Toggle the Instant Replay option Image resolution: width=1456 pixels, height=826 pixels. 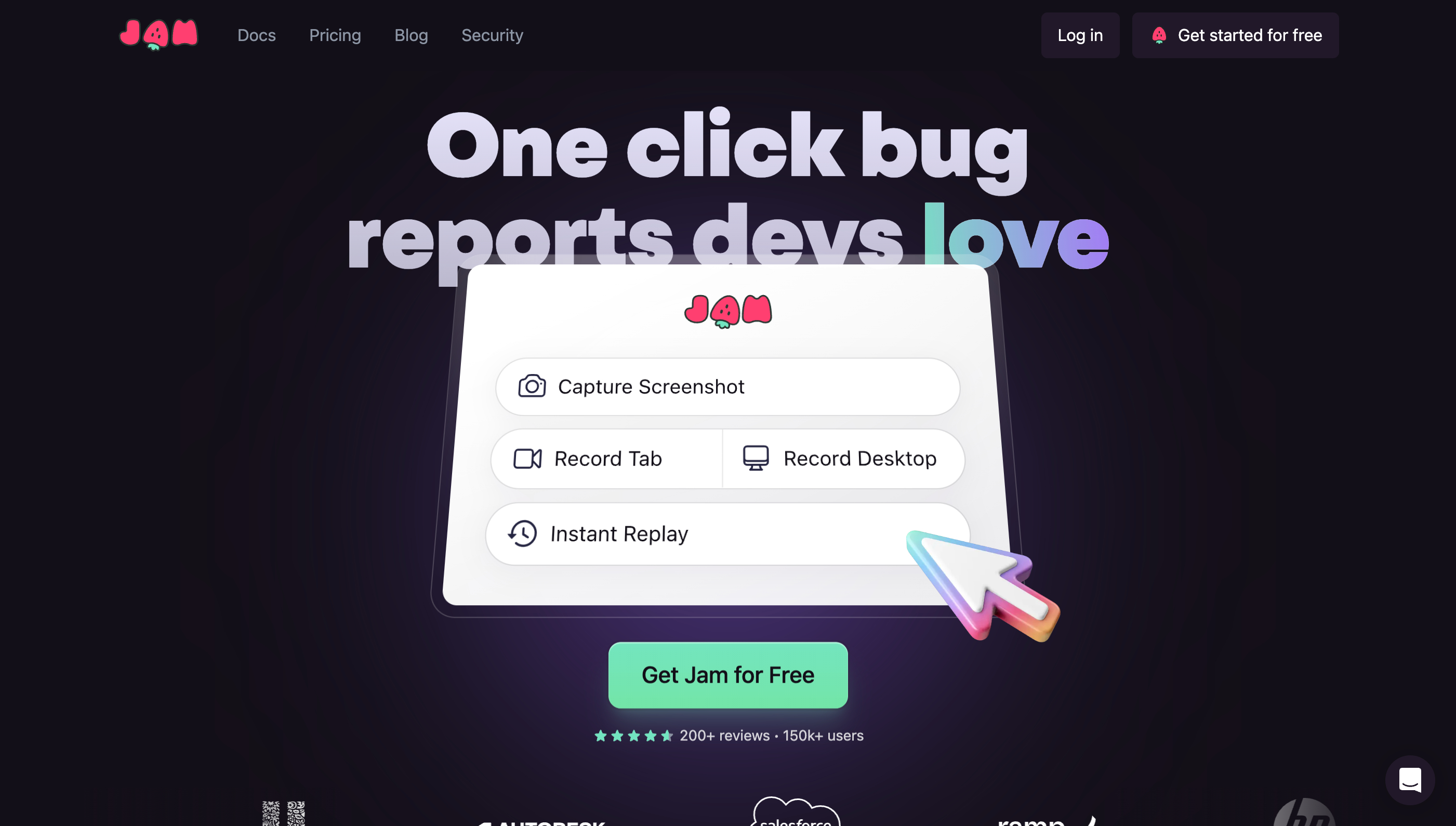click(728, 533)
